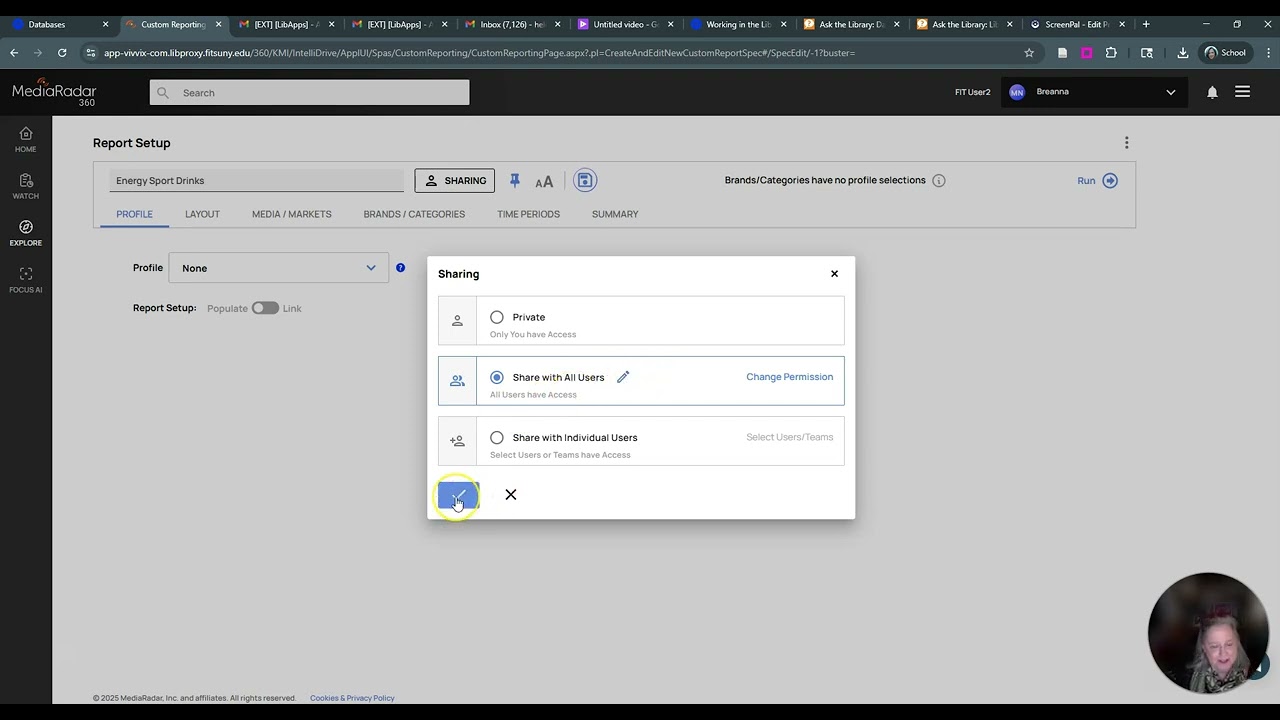Select Share with Individual Users radio option

pyautogui.click(x=497, y=437)
